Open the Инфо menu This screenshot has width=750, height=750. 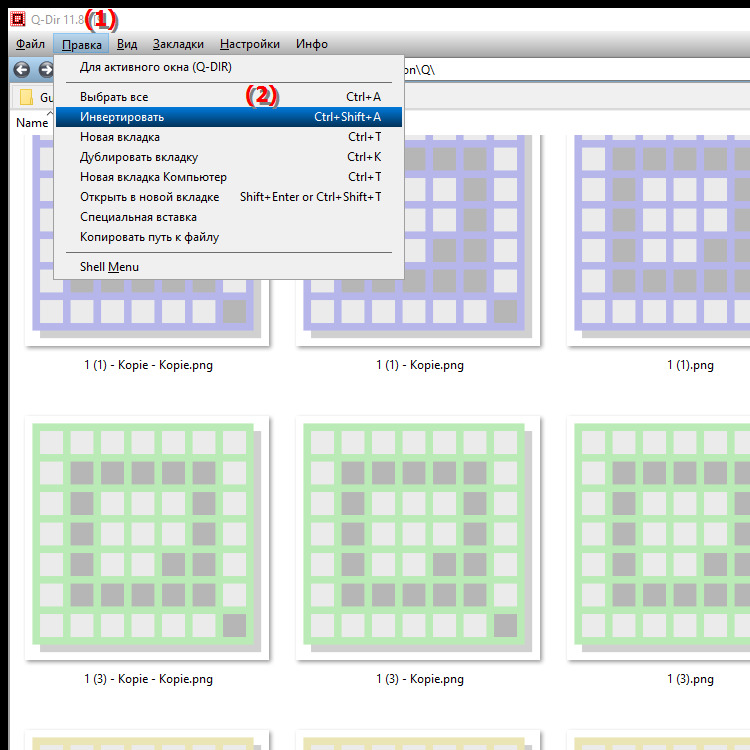point(312,44)
